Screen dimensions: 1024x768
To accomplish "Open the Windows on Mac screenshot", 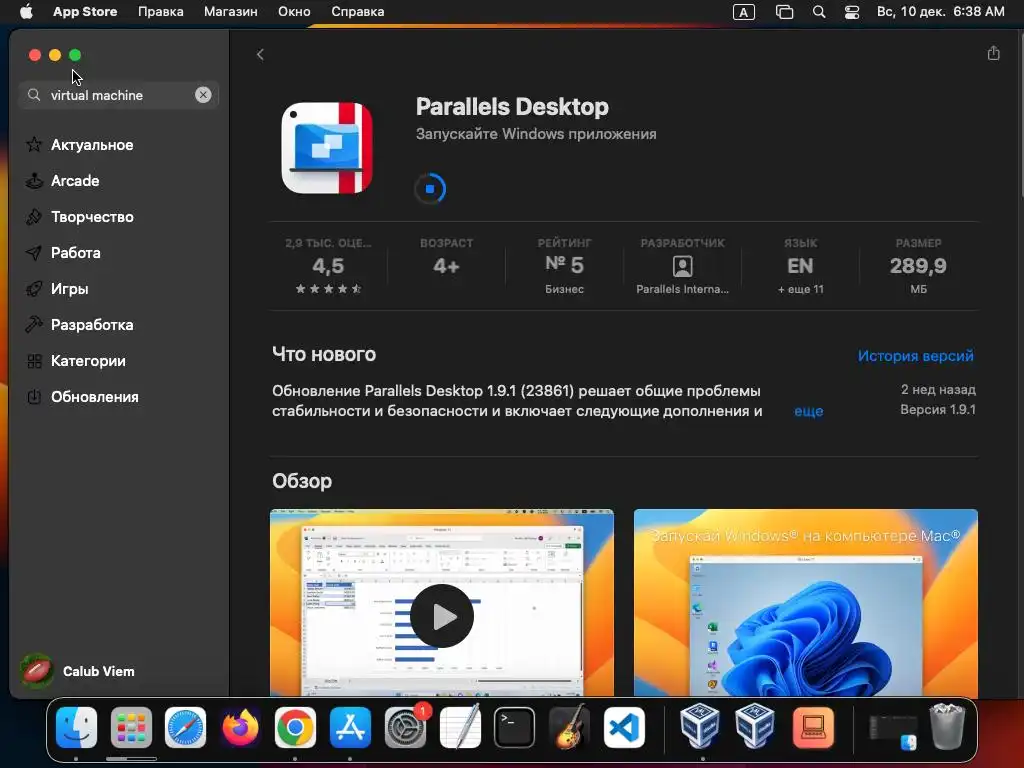I will [805, 602].
